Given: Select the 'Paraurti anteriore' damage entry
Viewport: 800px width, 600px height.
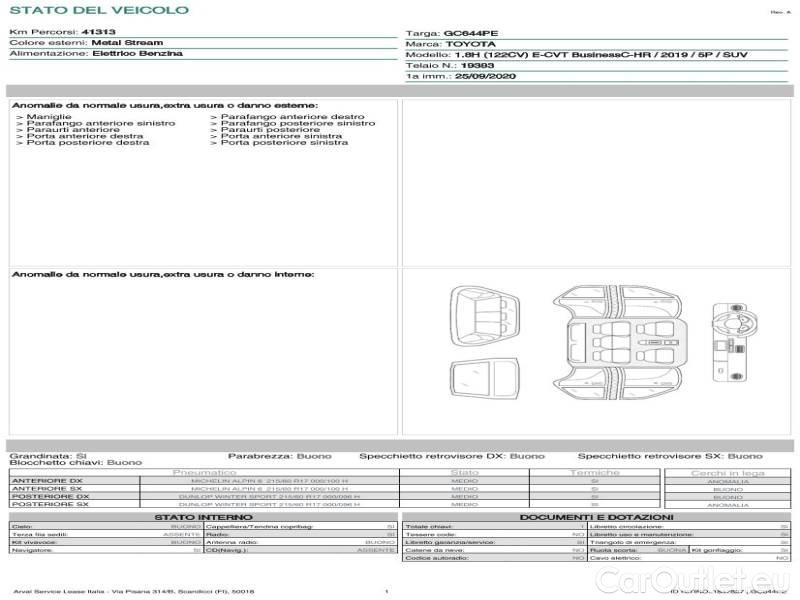Looking at the screenshot, I should click(73, 130).
